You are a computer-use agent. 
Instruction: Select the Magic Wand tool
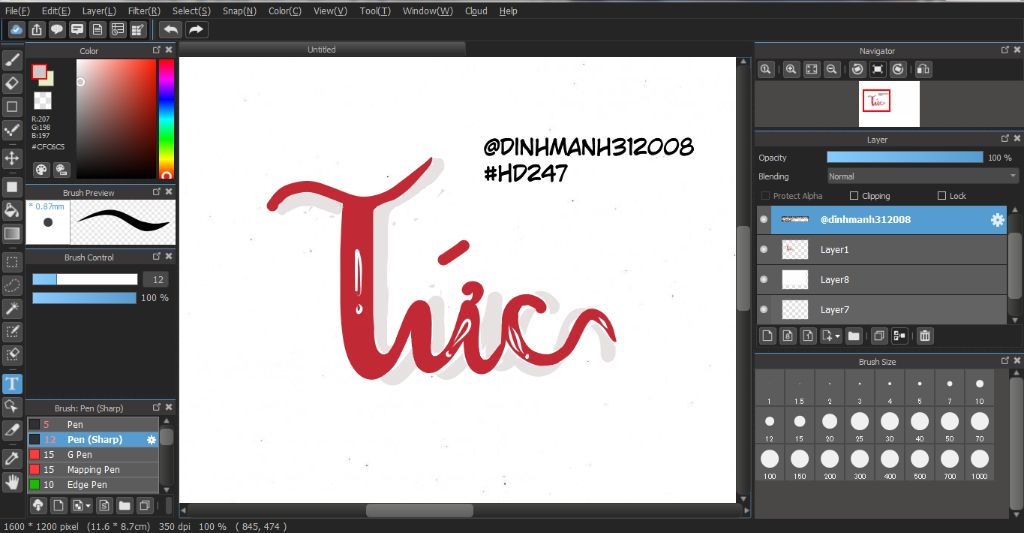click(12, 308)
